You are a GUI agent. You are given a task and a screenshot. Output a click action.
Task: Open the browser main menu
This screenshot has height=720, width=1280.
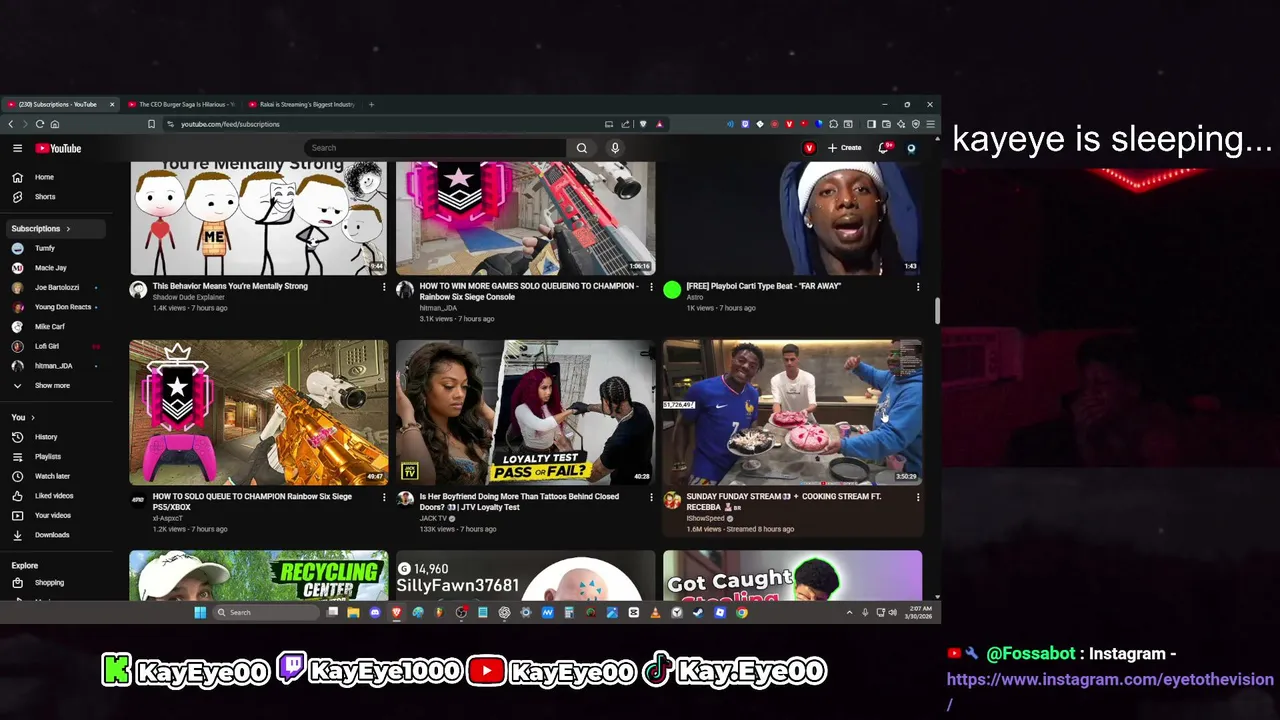pyautogui.click(x=930, y=124)
